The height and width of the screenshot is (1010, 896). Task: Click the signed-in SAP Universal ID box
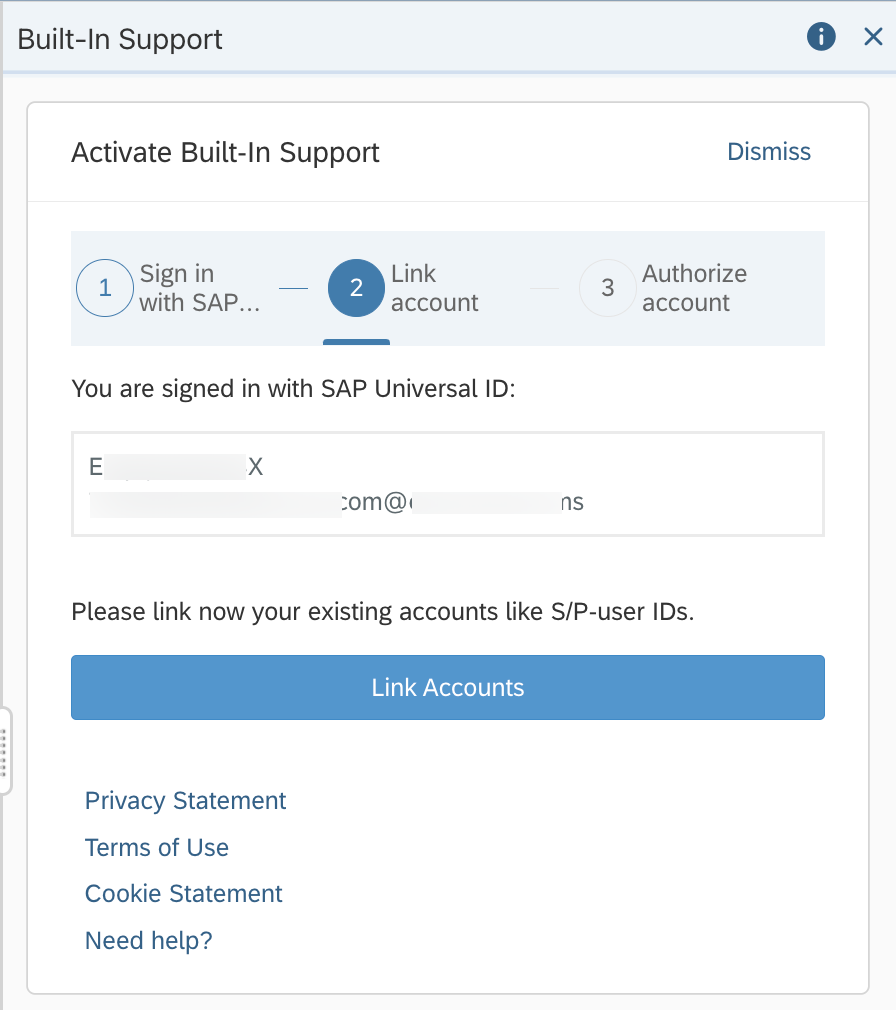click(x=448, y=484)
